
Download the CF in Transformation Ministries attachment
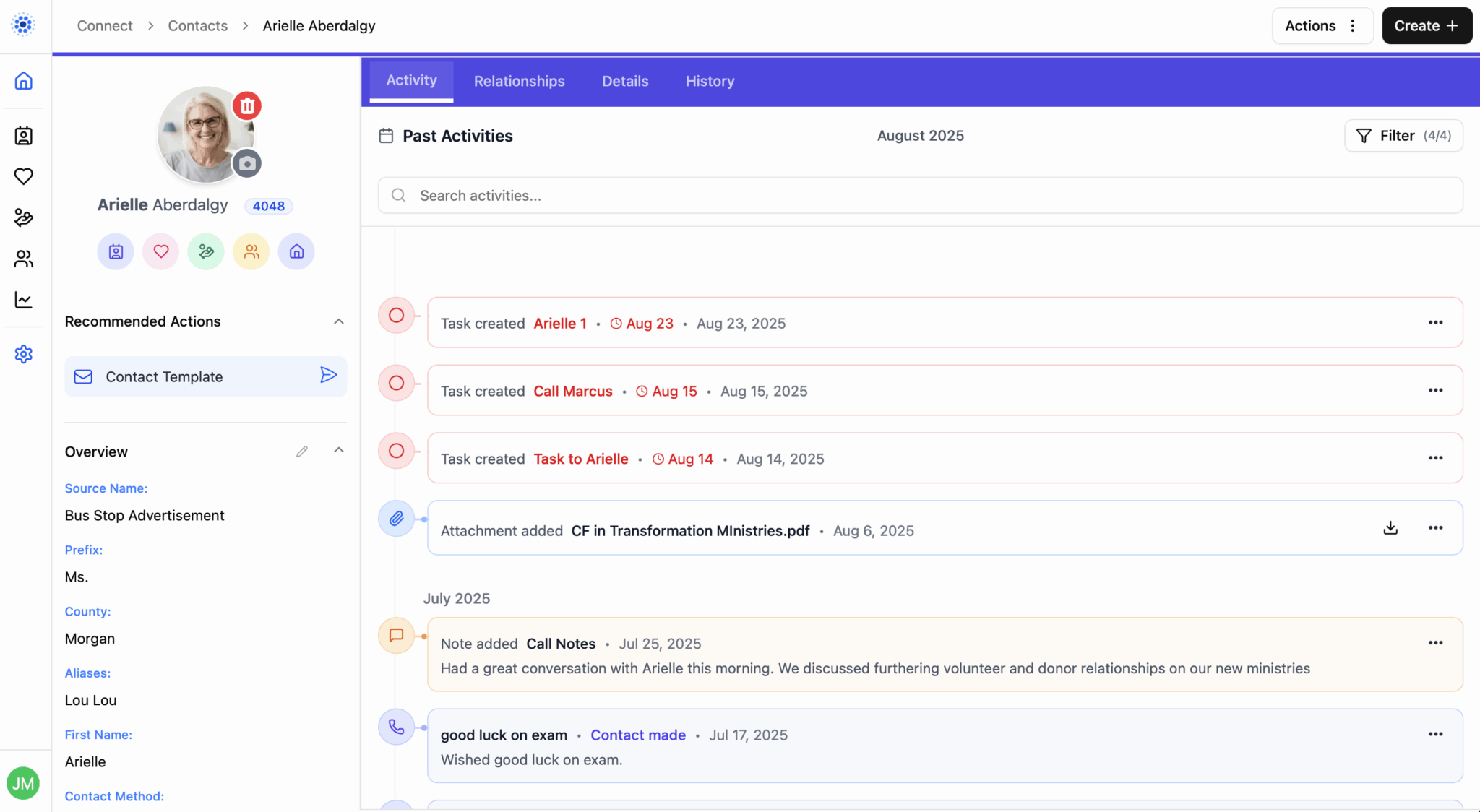coord(1390,528)
